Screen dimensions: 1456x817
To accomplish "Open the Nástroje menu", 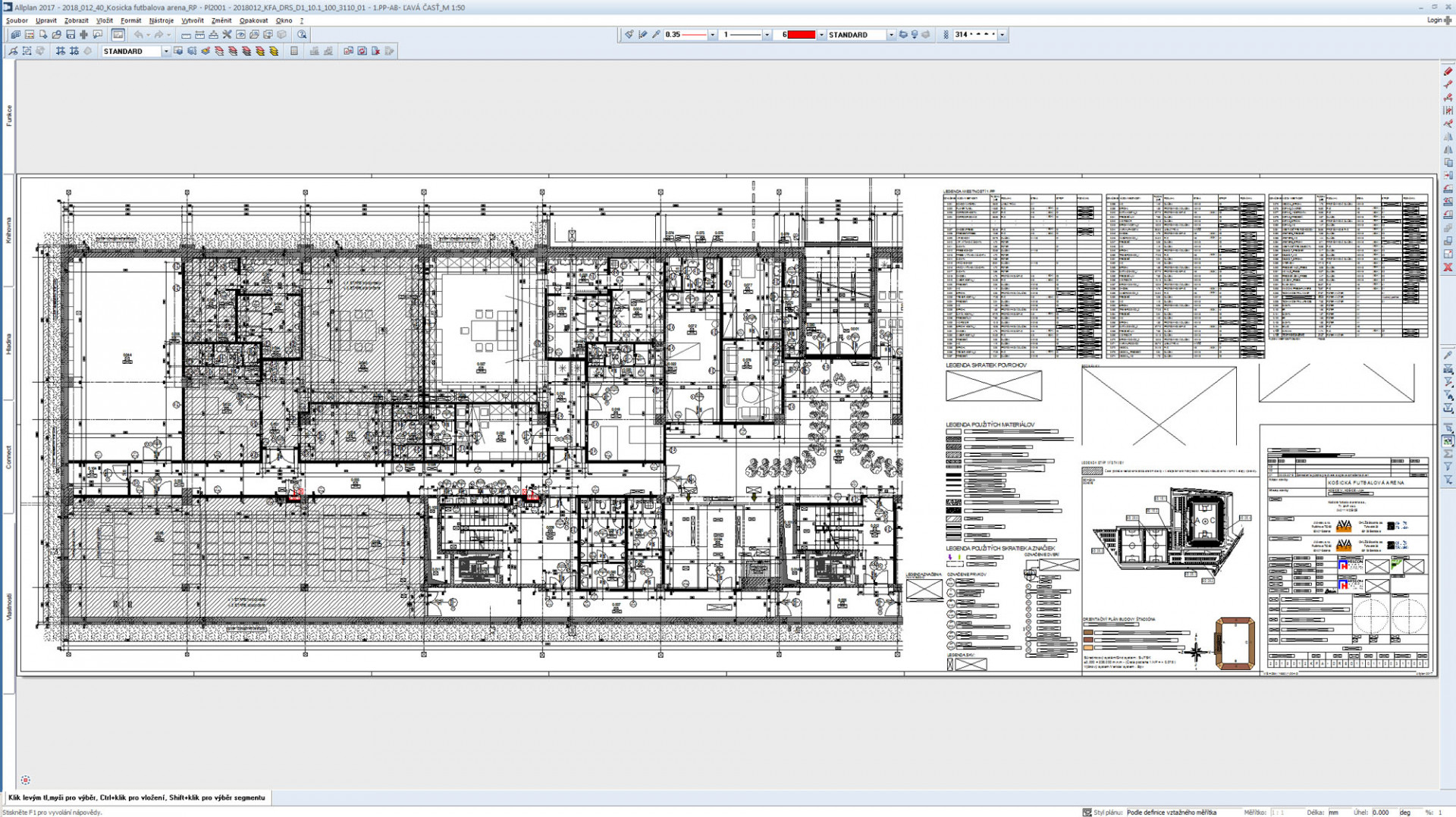I will click(x=161, y=20).
